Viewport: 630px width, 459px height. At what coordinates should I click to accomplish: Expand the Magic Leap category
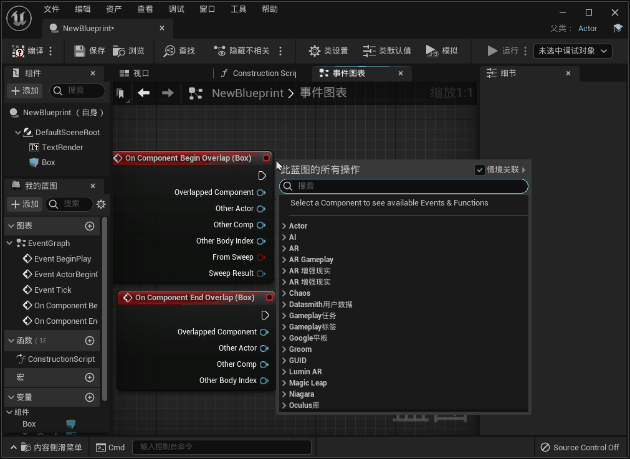(x=284, y=383)
